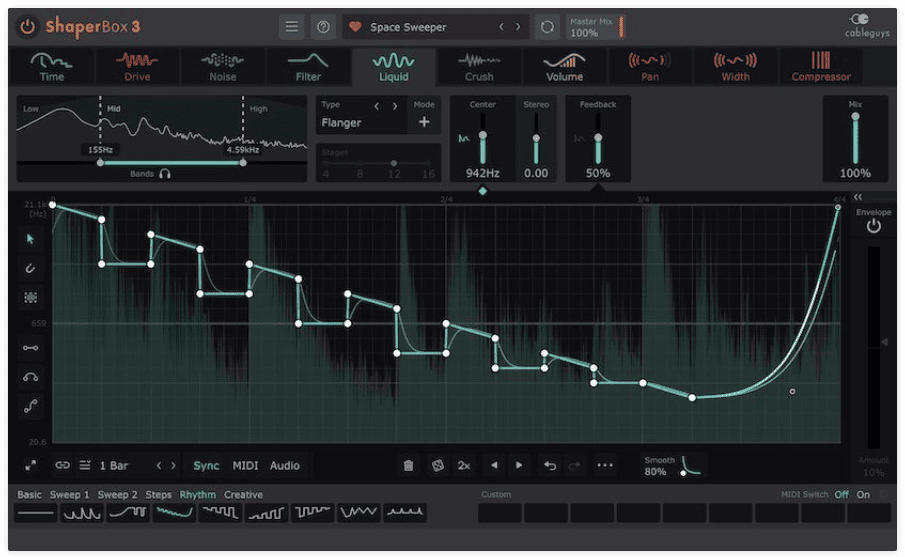Toggle the ShaperBox power button

coord(27,27)
